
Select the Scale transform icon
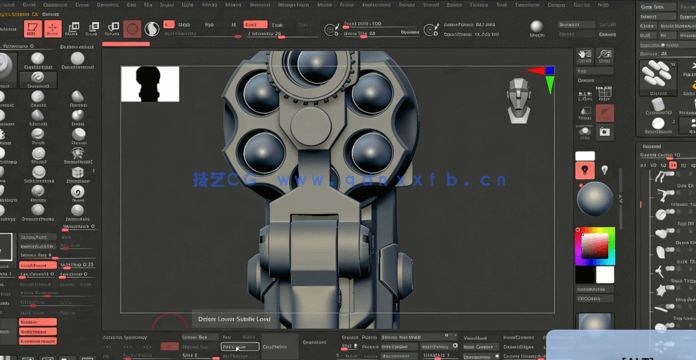(x=92, y=29)
